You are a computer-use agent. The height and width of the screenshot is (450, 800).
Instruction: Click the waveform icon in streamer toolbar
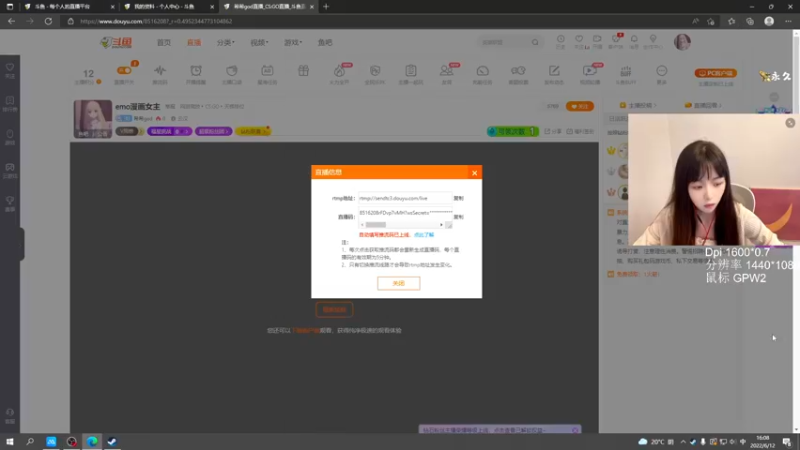(160, 73)
